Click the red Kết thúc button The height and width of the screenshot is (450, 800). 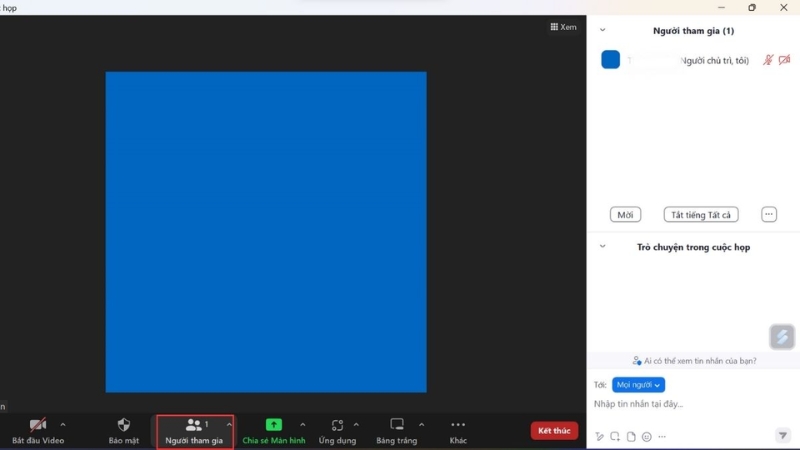[x=554, y=431]
